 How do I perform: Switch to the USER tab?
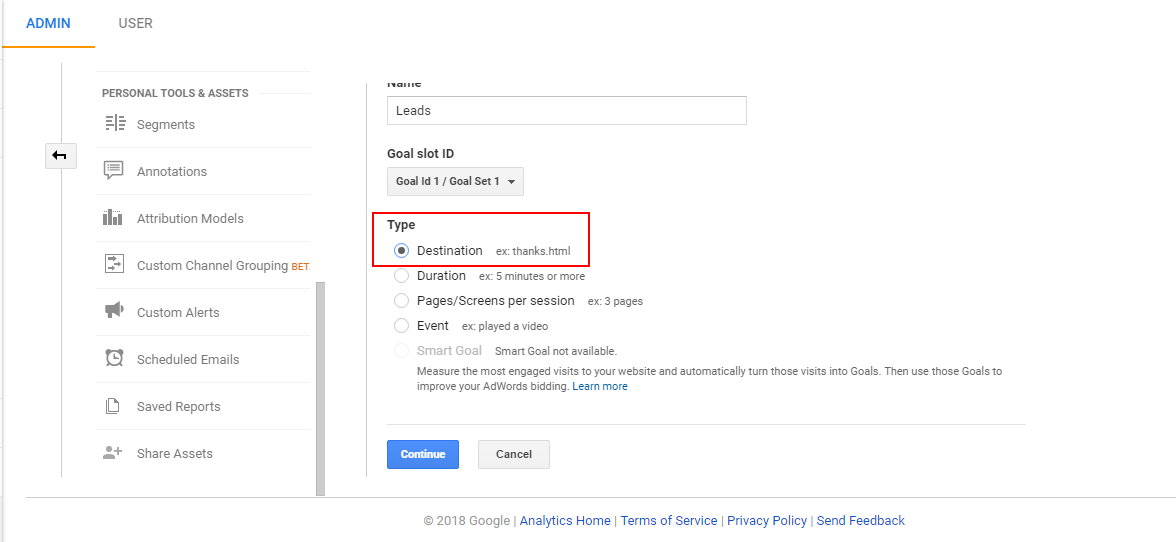point(135,23)
